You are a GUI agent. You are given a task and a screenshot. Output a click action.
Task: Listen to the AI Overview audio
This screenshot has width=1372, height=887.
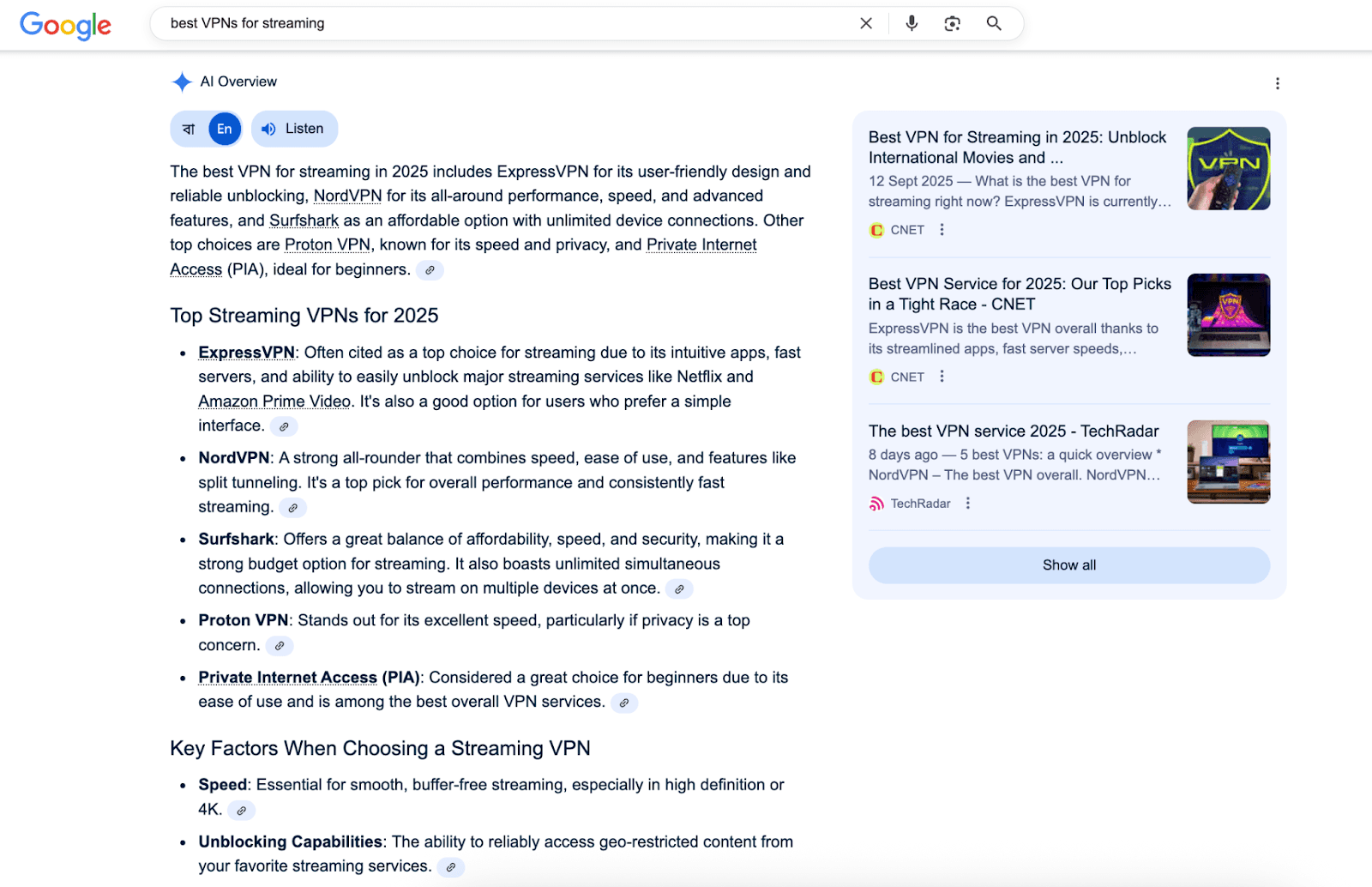294,129
